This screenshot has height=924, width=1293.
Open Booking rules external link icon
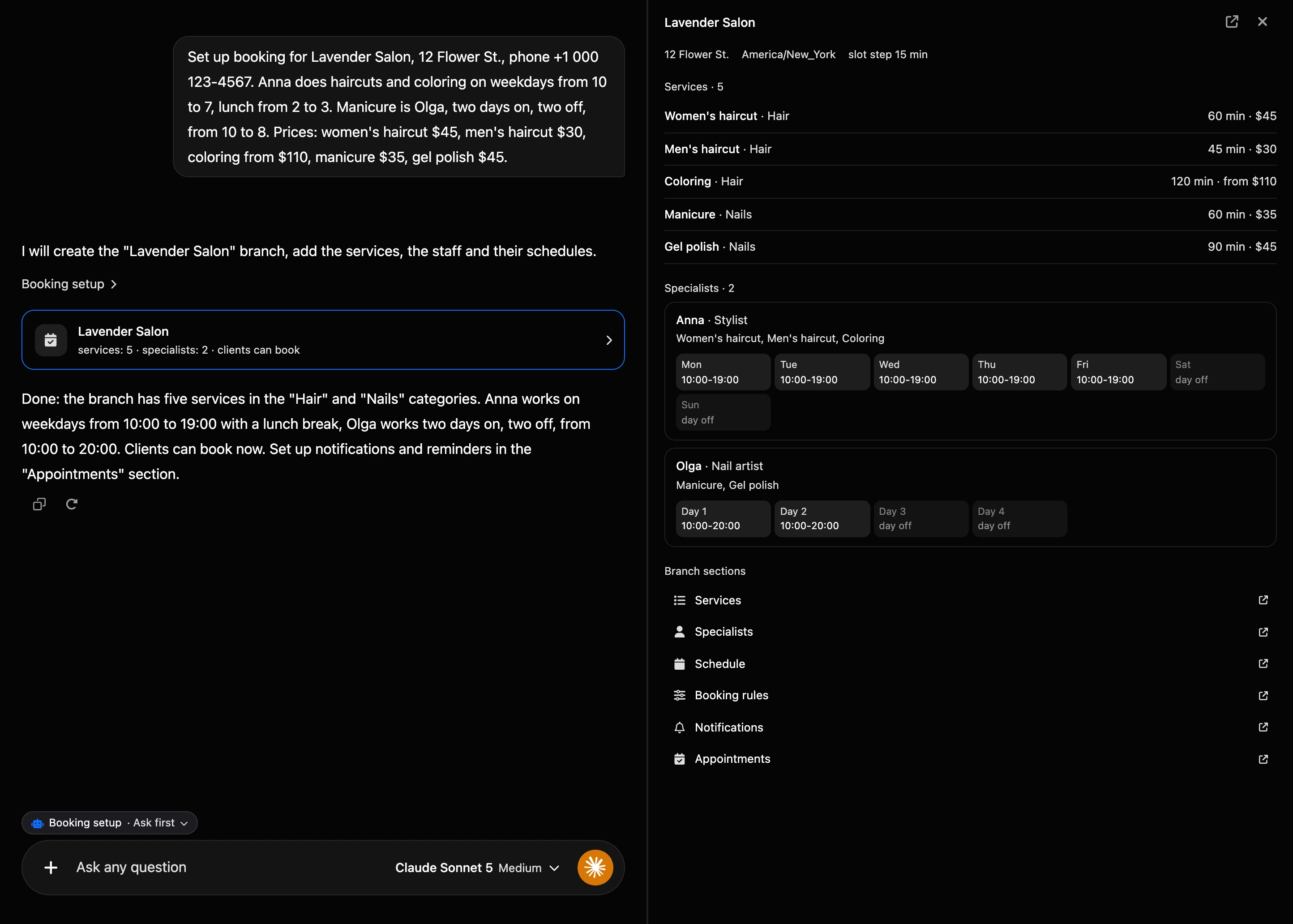click(x=1263, y=695)
